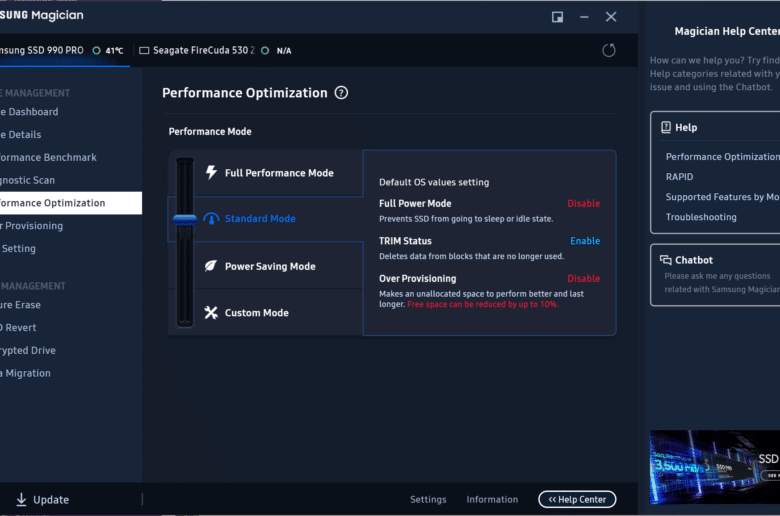
Task: Click the lightning bolt Full Performance icon
Action: (211, 173)
